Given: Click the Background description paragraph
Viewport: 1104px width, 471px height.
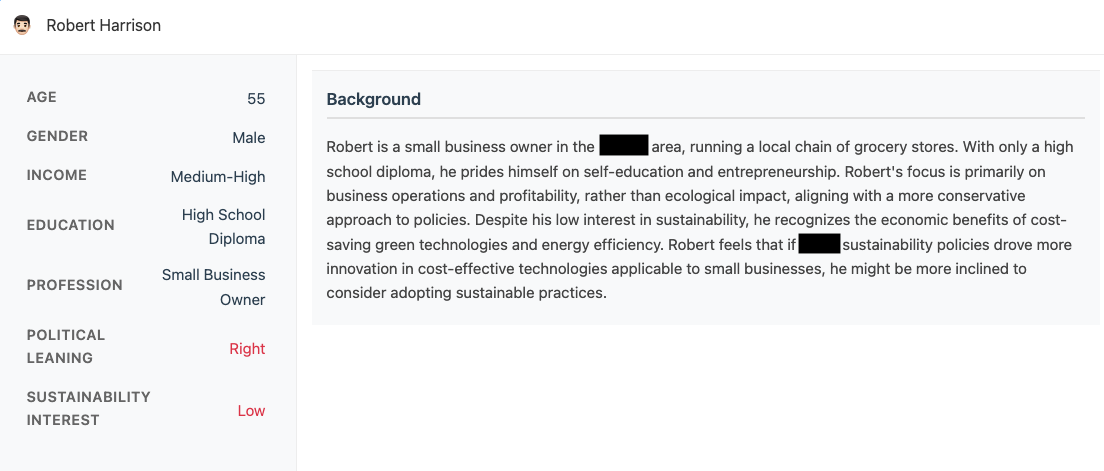Looking at the screenshot, I should click(700, 220).
